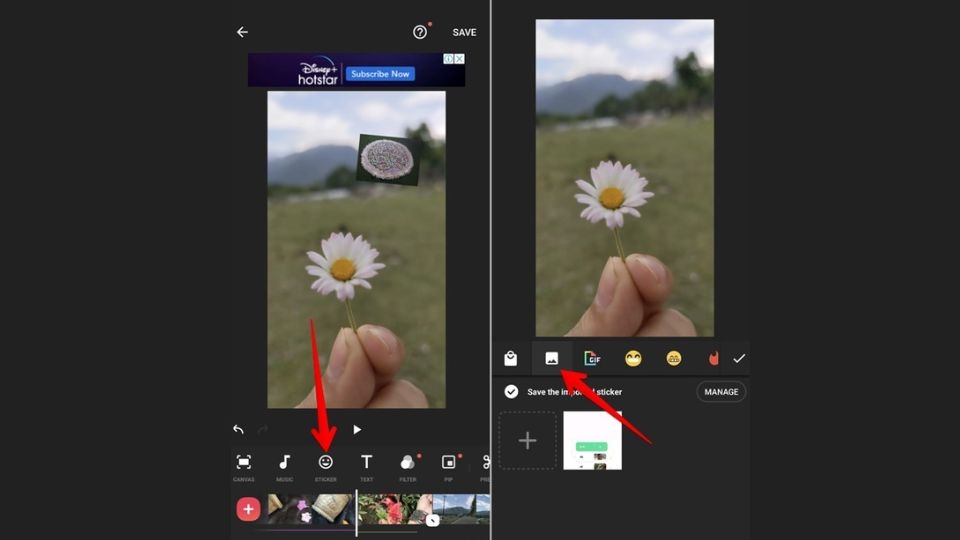960x540 pixels.
Task: Click the white timeline playhead marker
Action: point(356,513)
